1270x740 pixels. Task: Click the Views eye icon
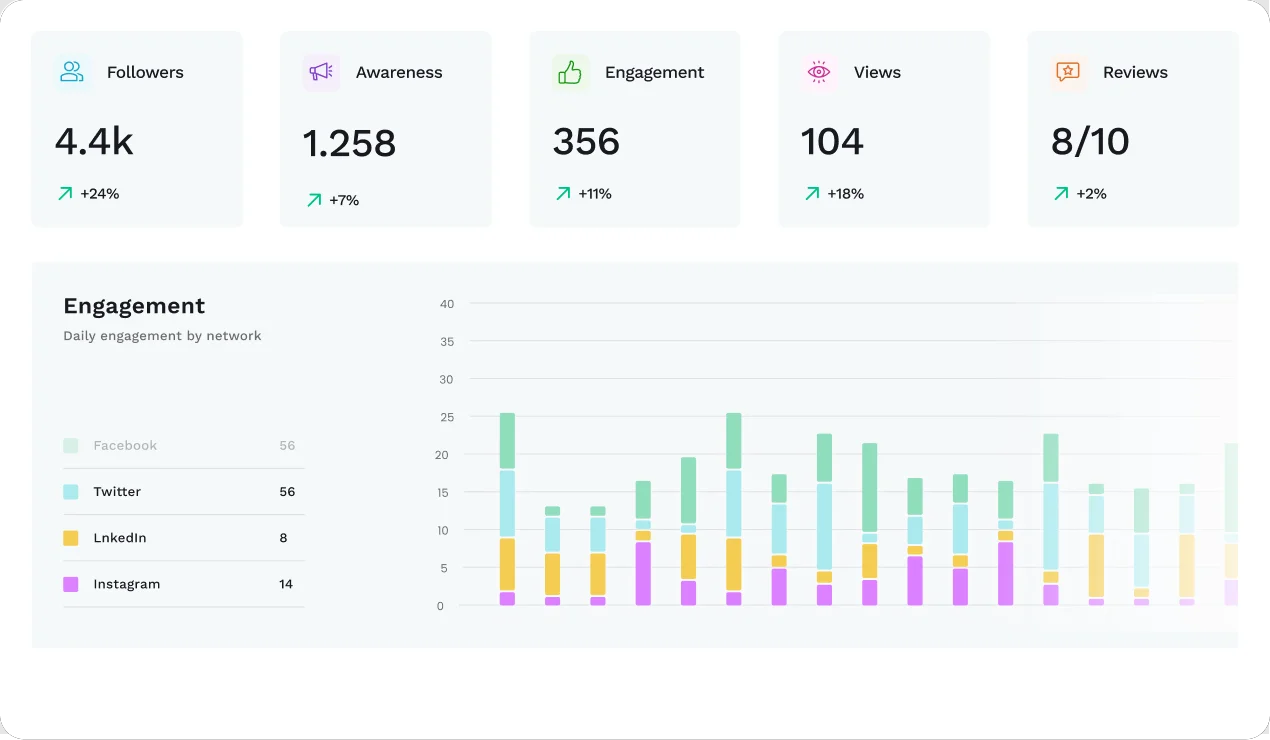(x=819, y=72)
